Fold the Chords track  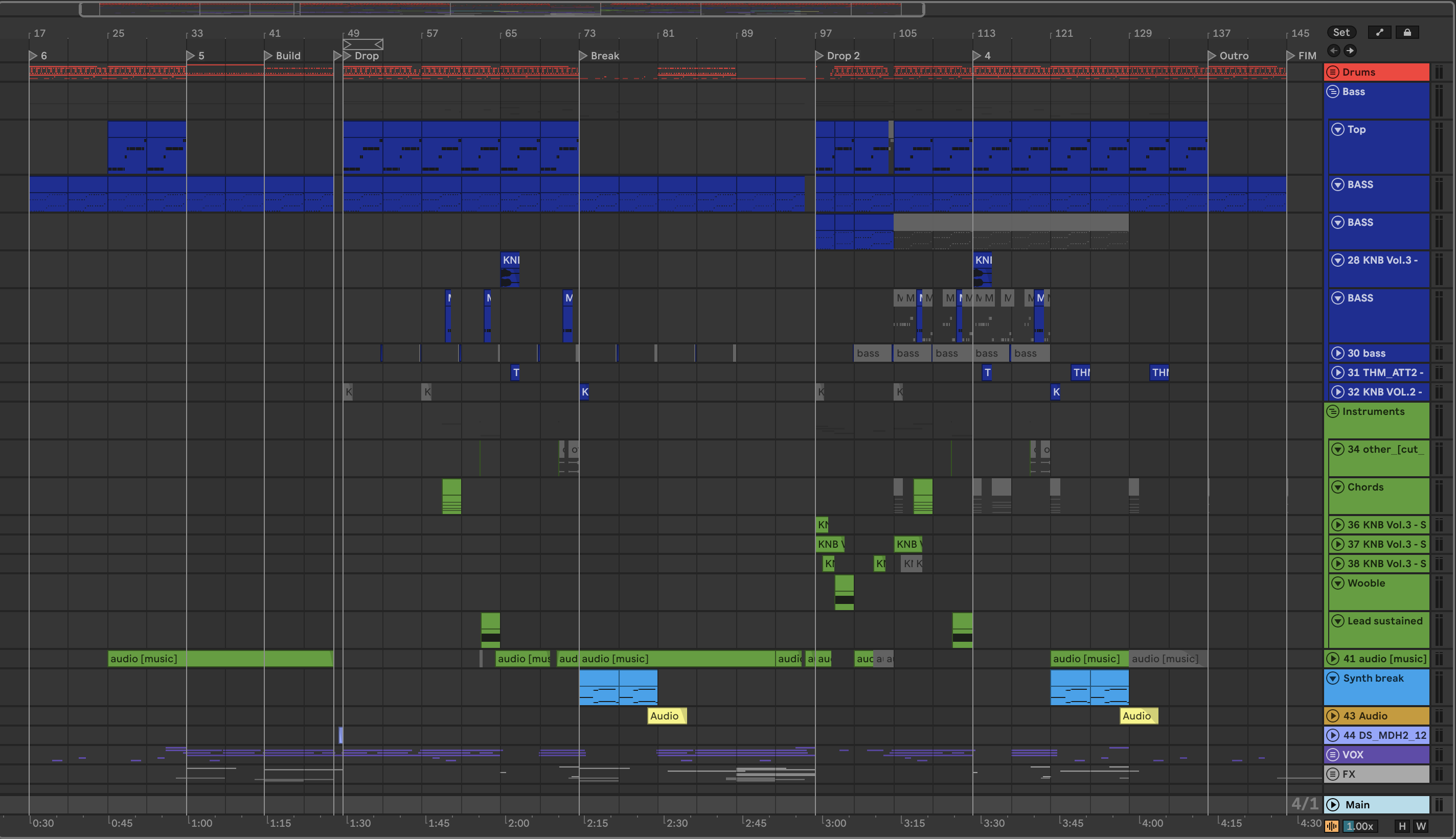coord(1338,487)
